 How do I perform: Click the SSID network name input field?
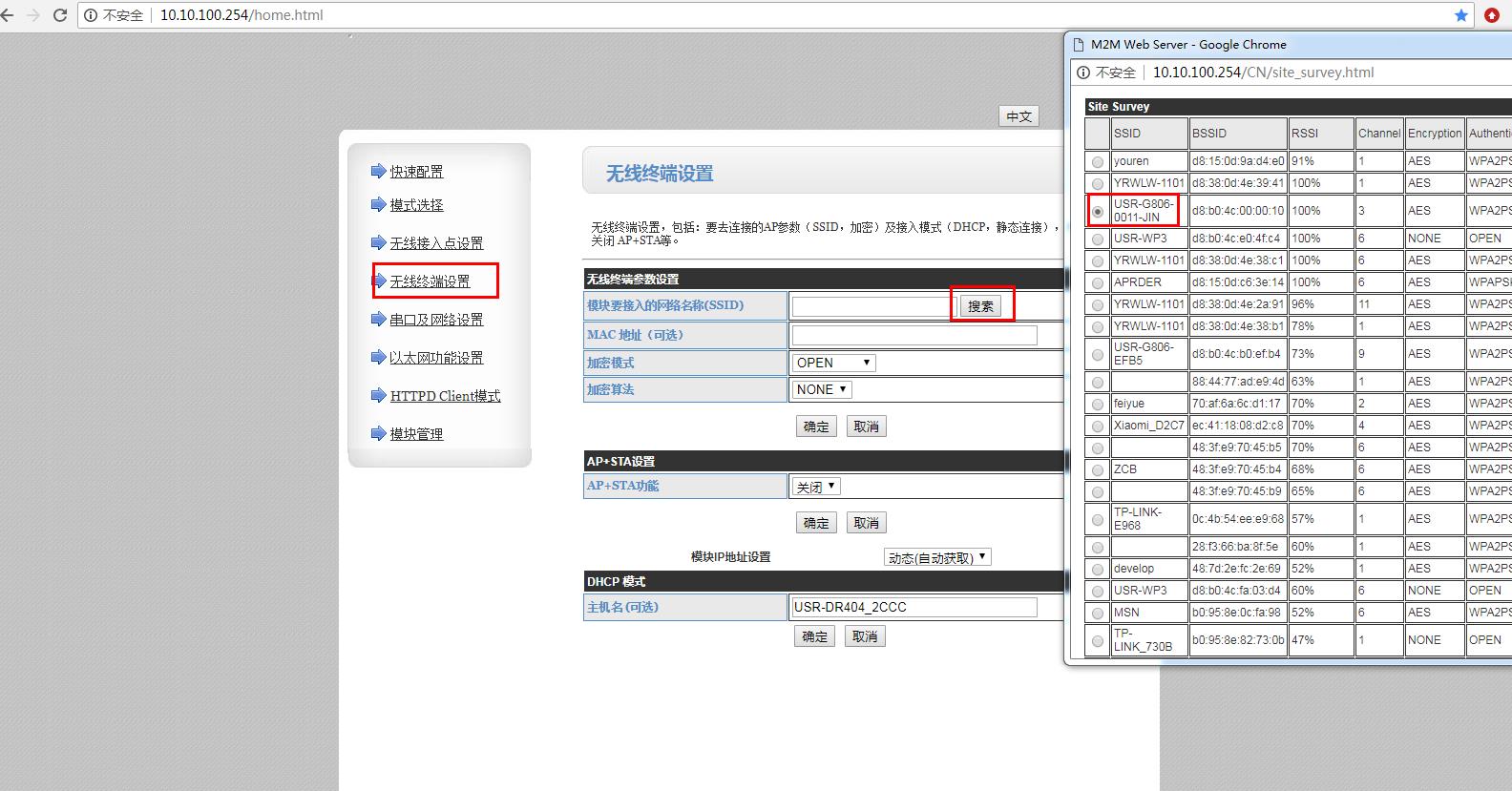(871, 306)
